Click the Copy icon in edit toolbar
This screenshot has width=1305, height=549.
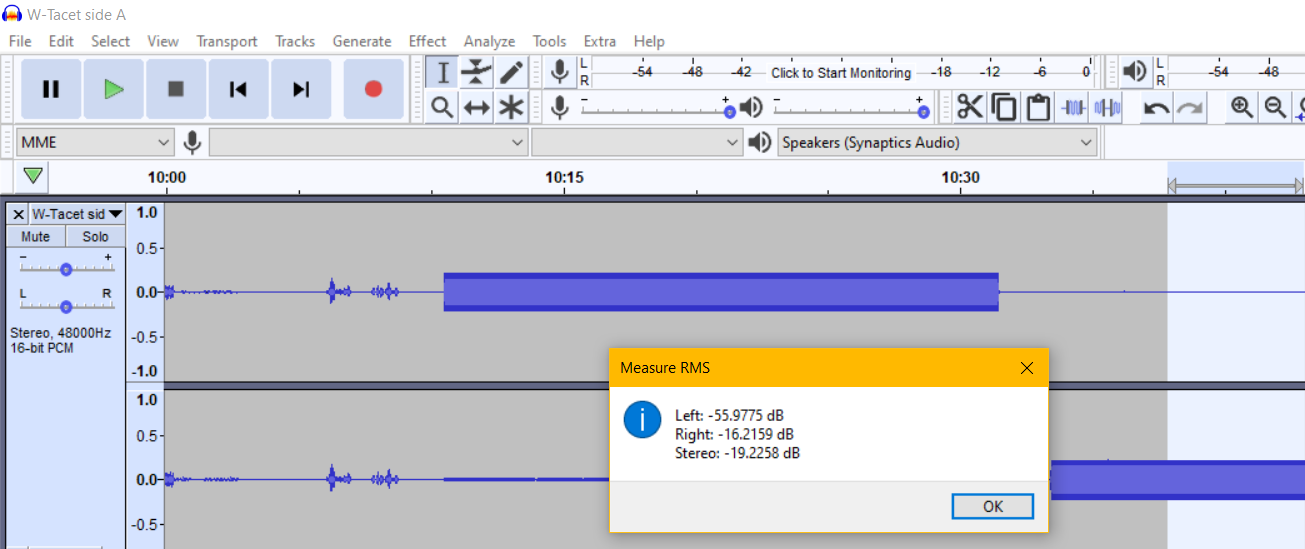(1004, 107)
